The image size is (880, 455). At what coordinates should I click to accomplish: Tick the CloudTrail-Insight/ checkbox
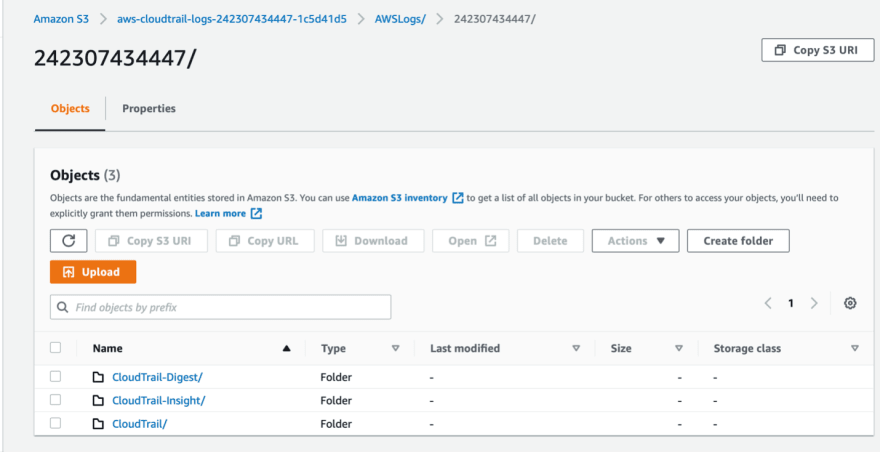56,400
